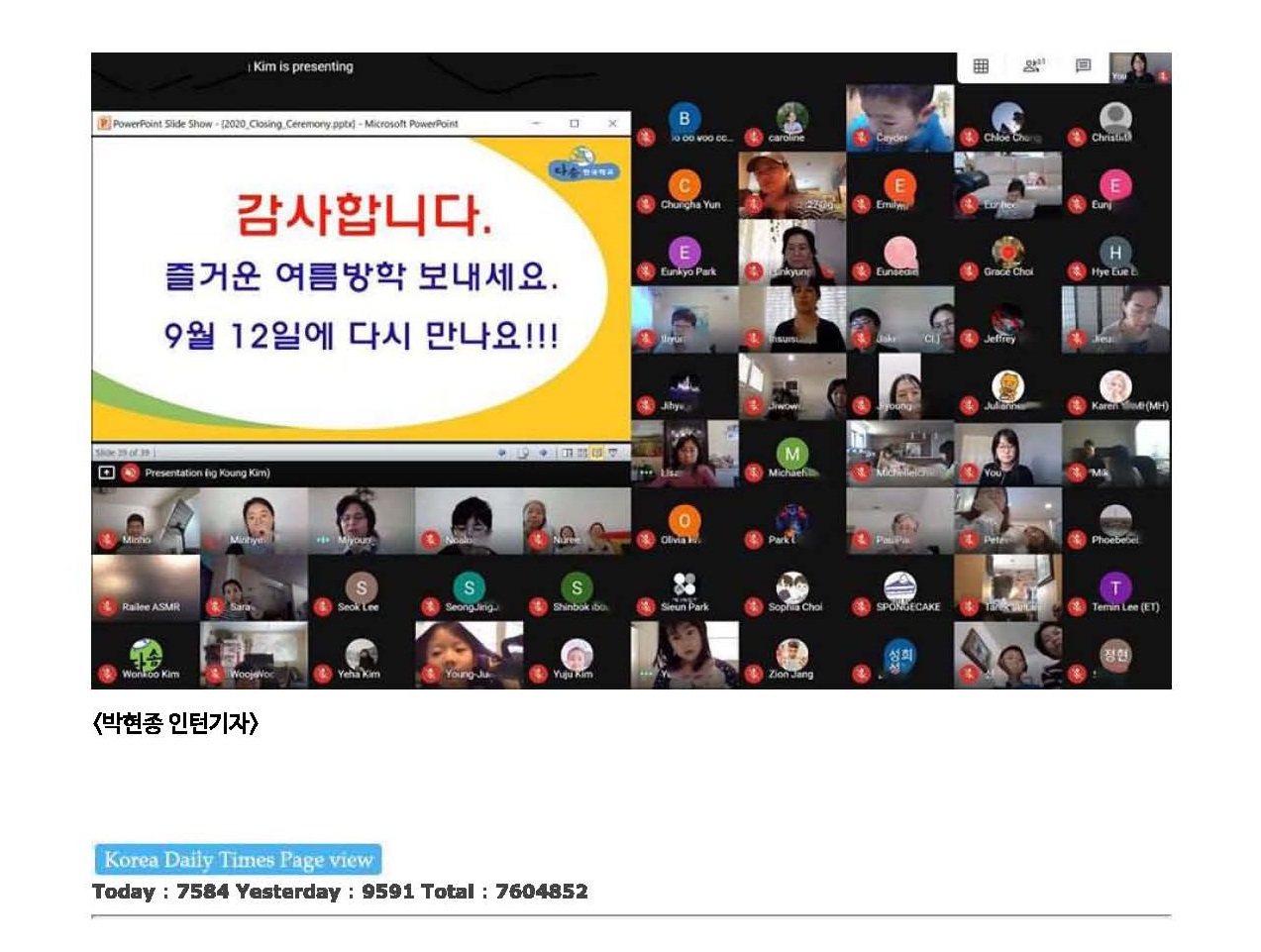Click the muted mic icon beside Temin Lee
This screenshot has width=1261, height=952.
tap(1077, 607)
